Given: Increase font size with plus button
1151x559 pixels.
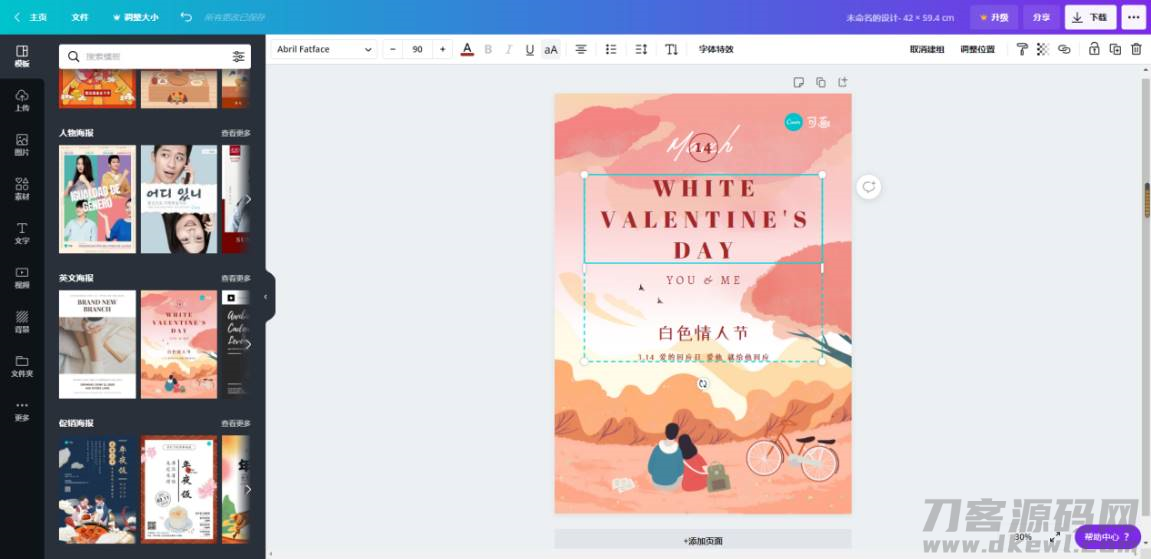Looking at the screenshot, I should 442,49.
